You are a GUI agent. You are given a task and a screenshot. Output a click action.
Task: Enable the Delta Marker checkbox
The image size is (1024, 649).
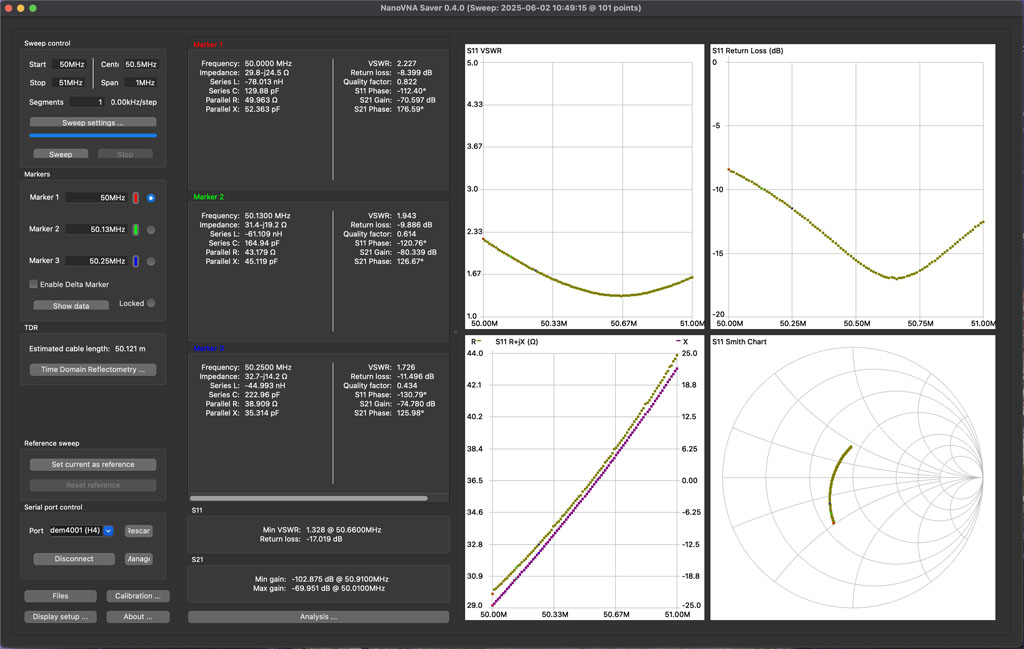click(33, 284)
